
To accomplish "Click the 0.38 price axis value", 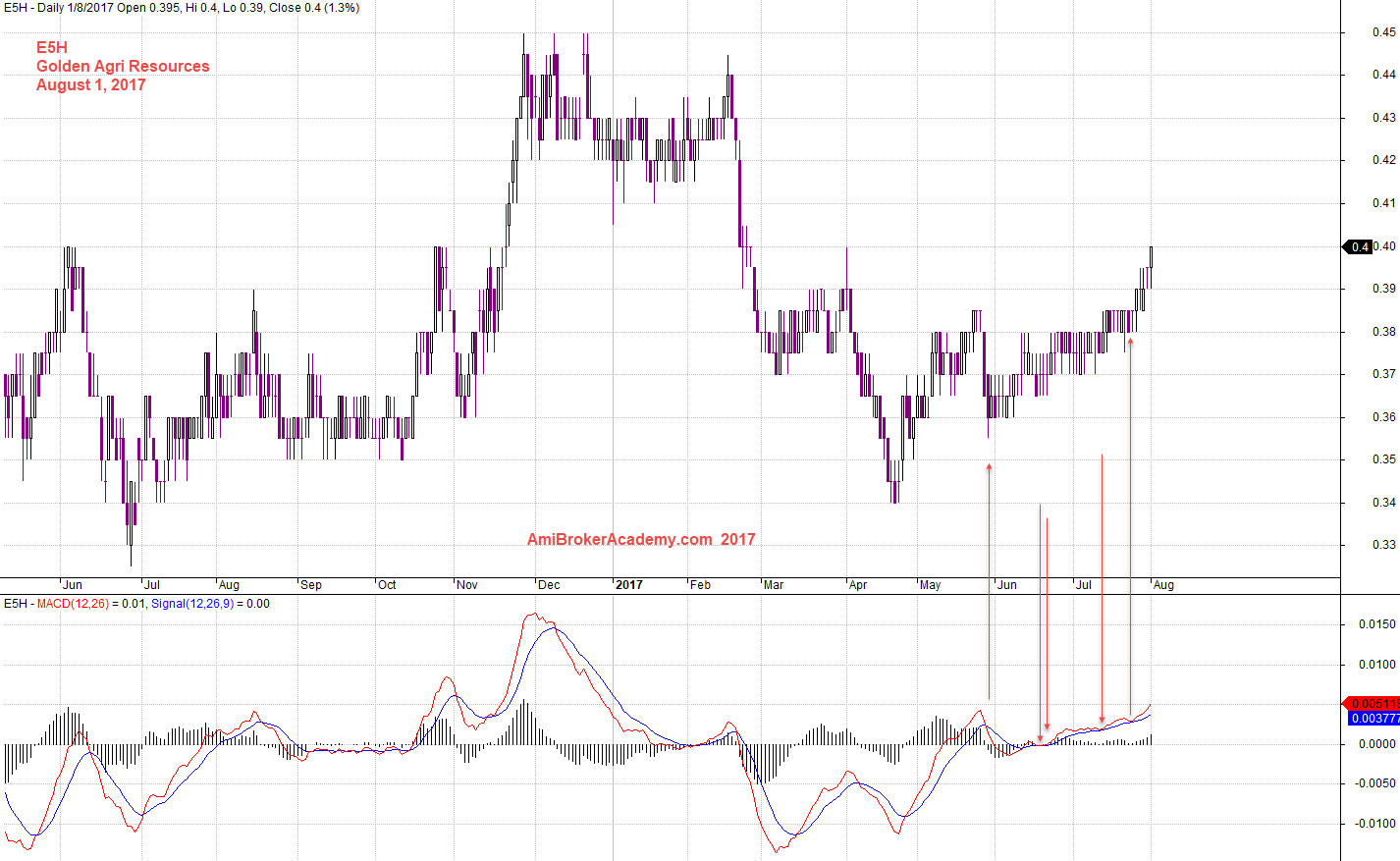I will [x=1383, y=332].
